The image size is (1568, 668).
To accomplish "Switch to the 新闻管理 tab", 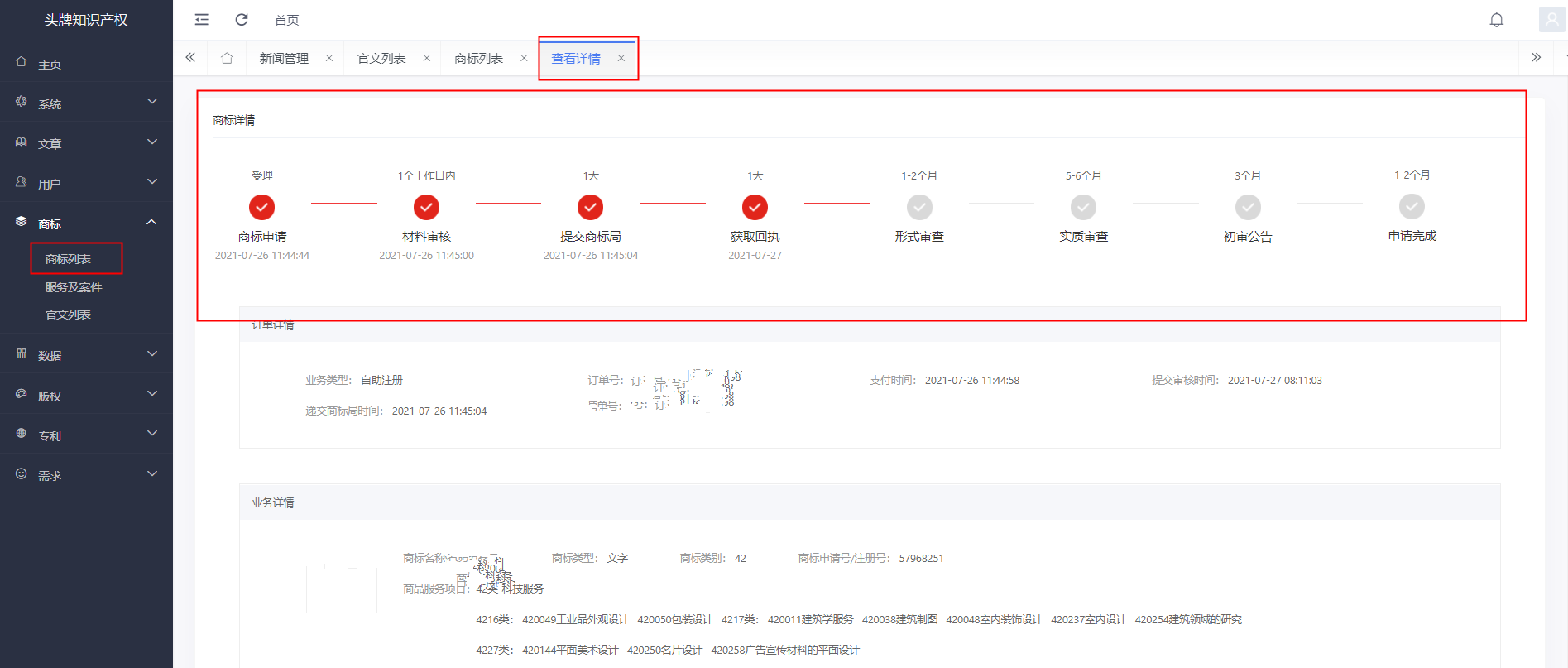I will 284,58.
